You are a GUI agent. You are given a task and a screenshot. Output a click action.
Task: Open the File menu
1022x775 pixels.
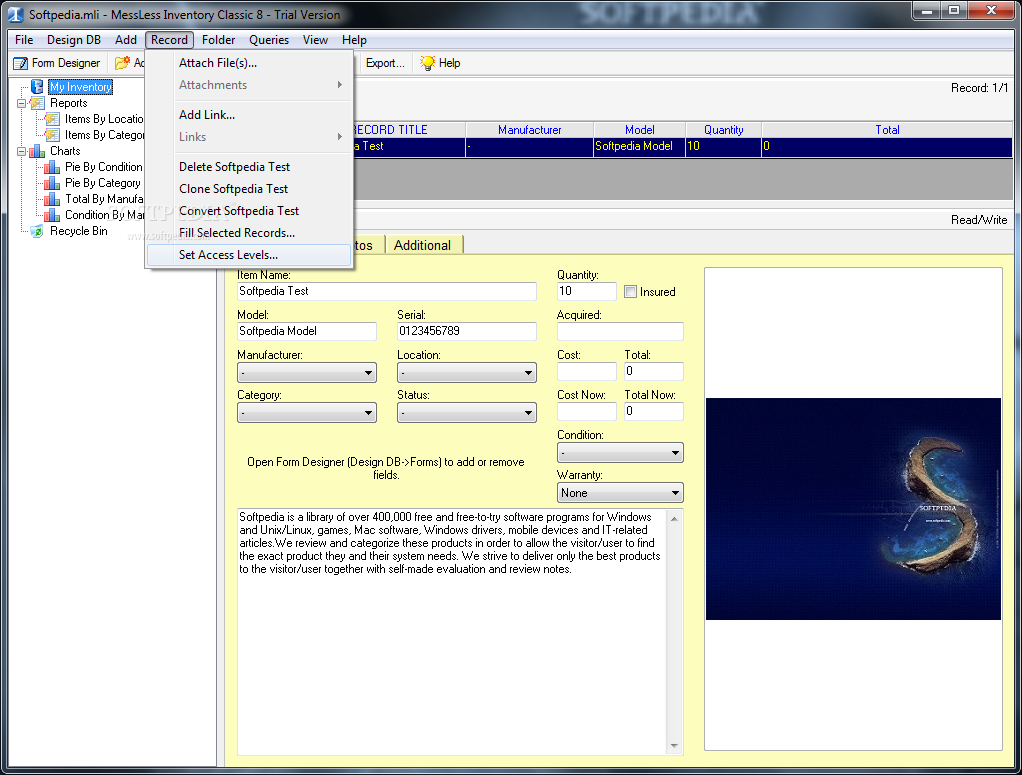[24, 40]
